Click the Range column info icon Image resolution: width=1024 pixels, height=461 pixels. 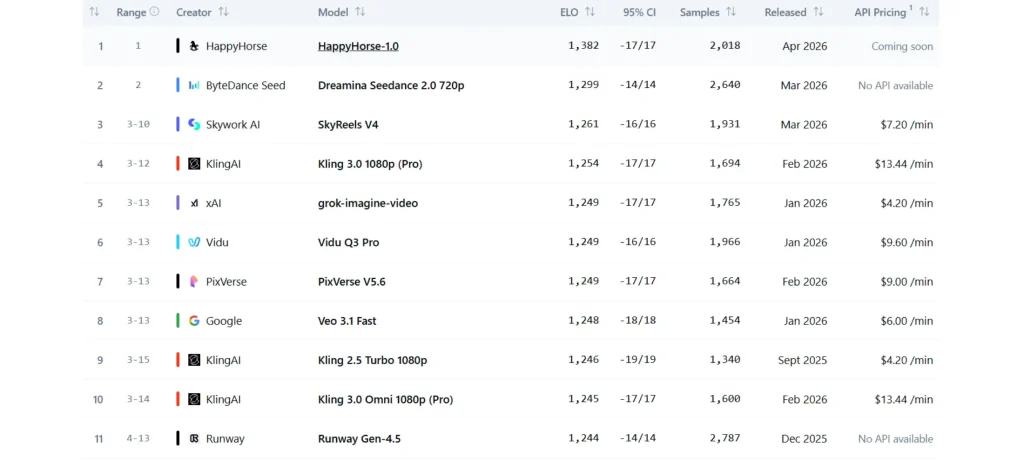pos(156,12)
